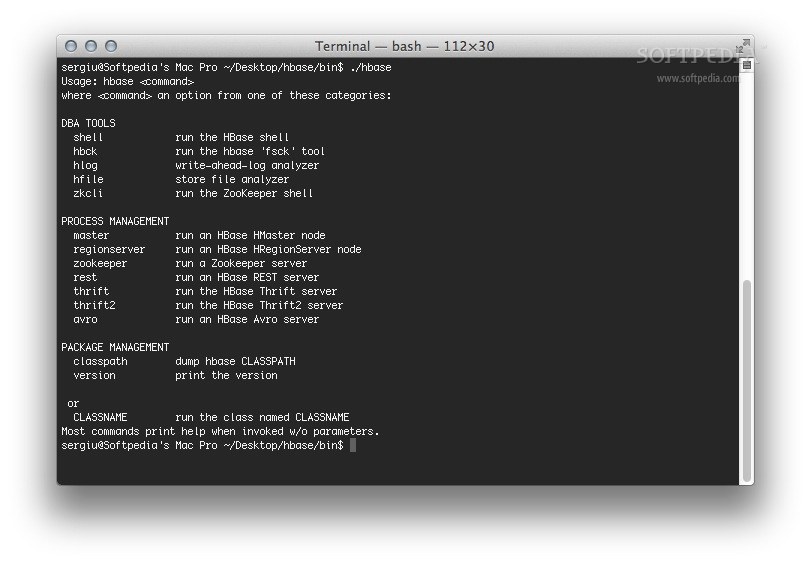Click the 'version' command text

tap(94, 375)
